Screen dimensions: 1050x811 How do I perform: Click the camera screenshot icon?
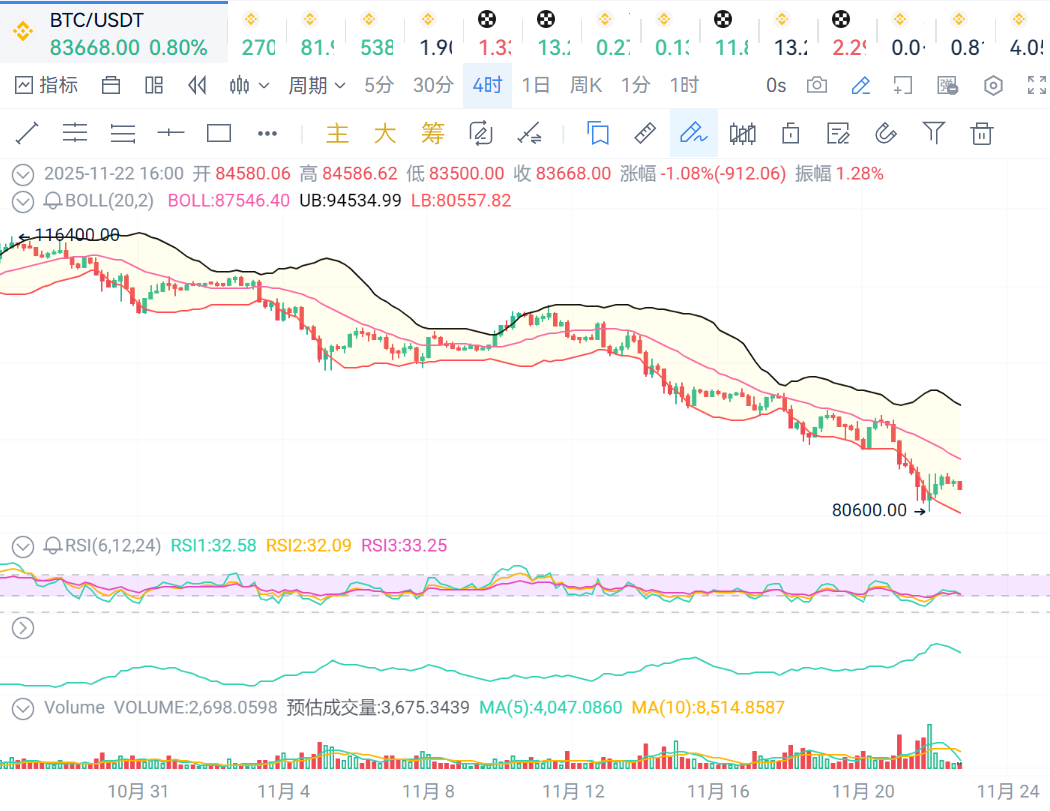[817, 85]
